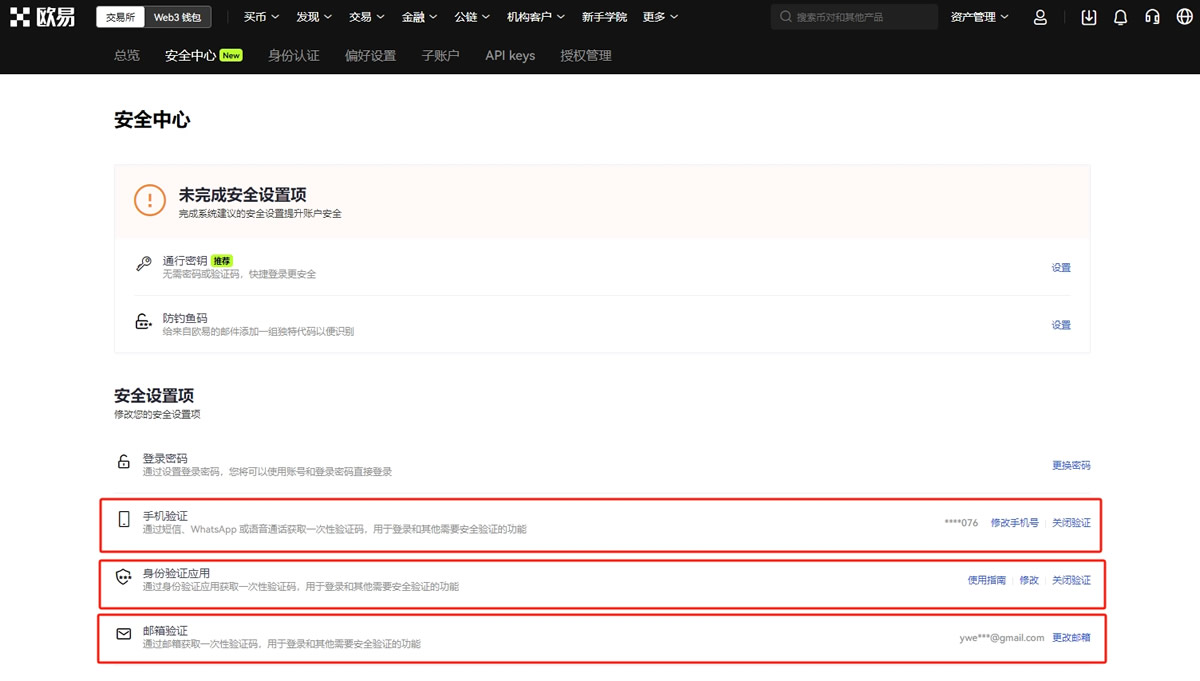Click the search bar to search products
Image resolution: width=1200 pixels, height=681 pixels.
click(853, 16)
